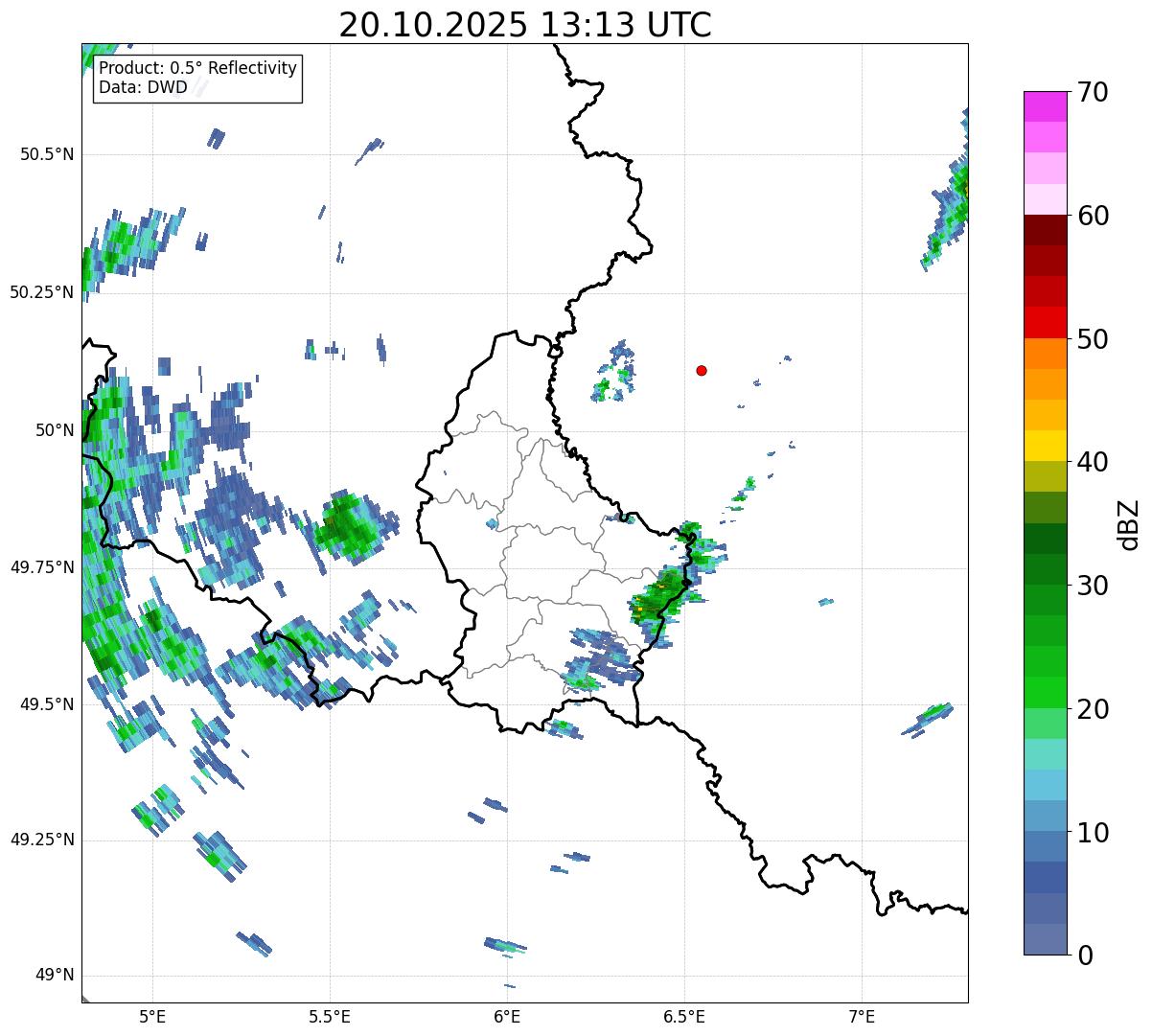The image size is (1152, 1036).
Task: Click the title "20.10.2025 13:13 UTC"
Action: (525, 25)
